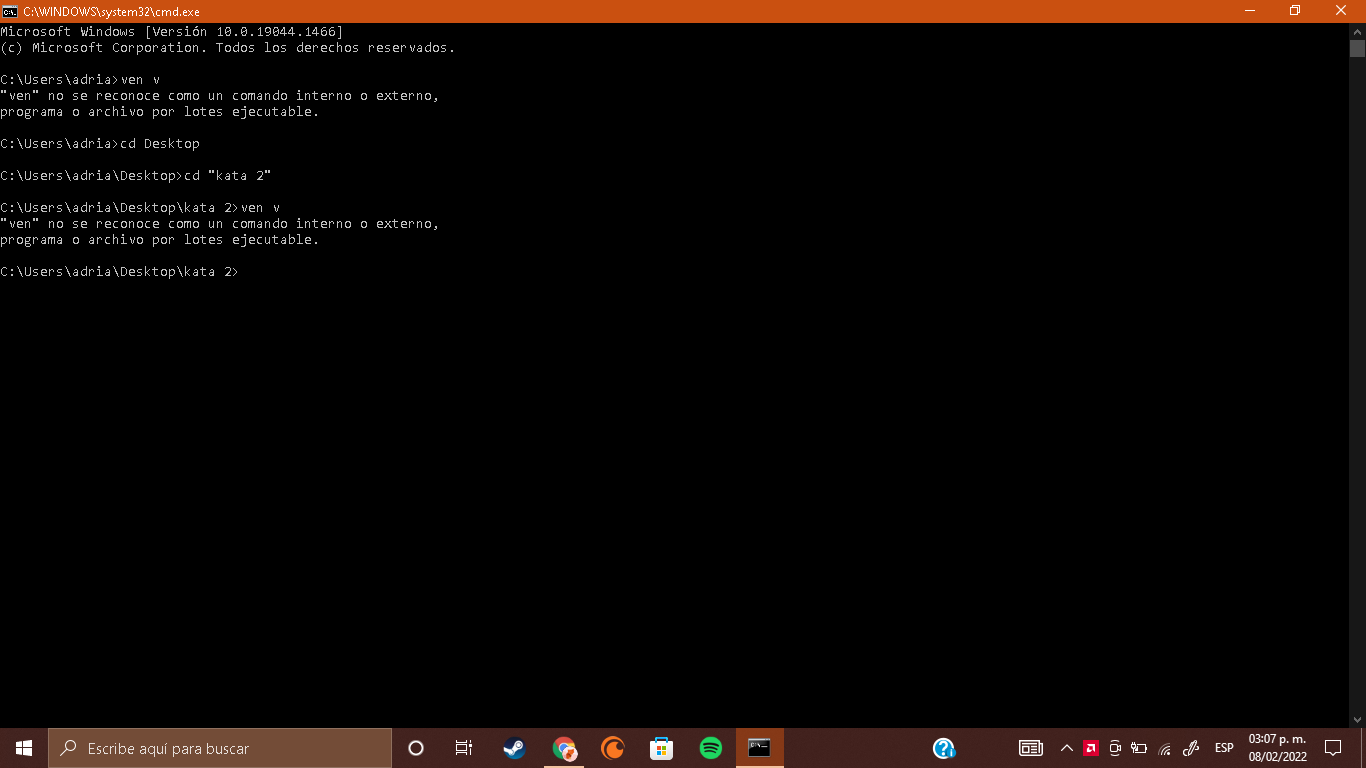
Task: Launch Steam from the taskbar
Action: click(x=514, y=748)
